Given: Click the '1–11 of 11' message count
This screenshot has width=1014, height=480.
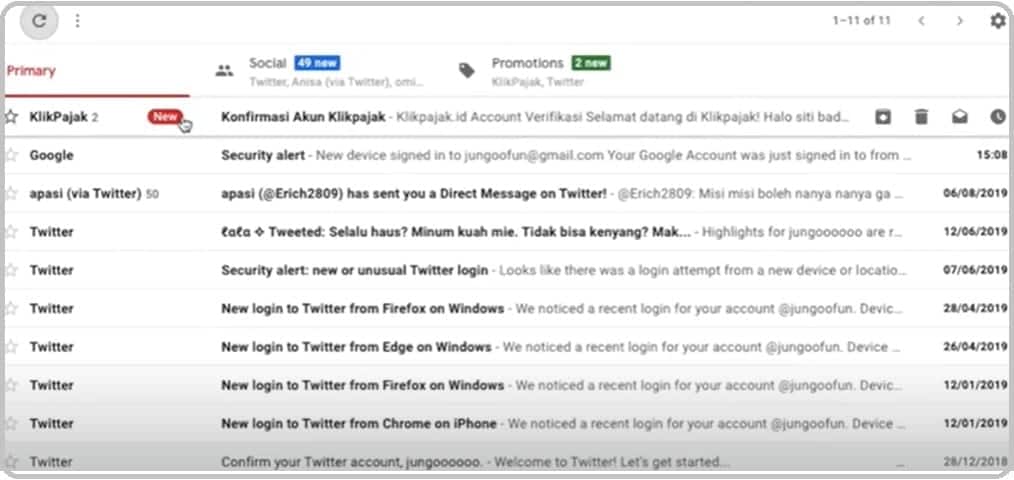Looking at the screenshot, I should pos(861,21).
